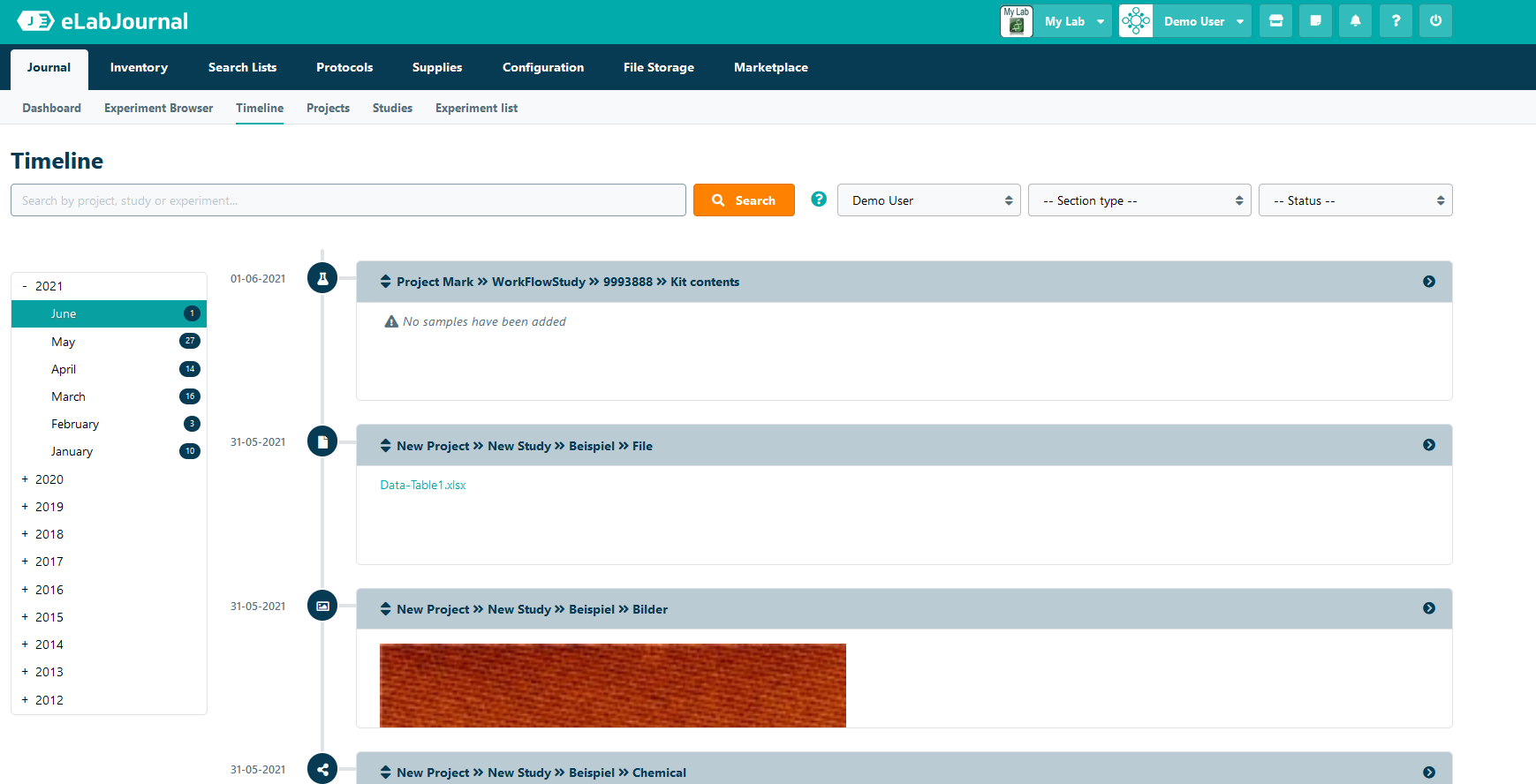Toggle sort arrows on Beispiel File header
The width and height of the screenshot is (1536, 784).
pyautogui.click(x=385, y=446)
